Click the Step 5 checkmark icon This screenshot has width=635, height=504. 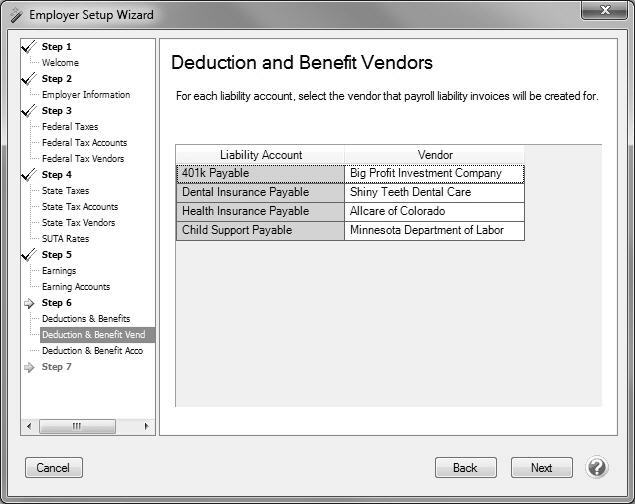(x=28, y=254)
